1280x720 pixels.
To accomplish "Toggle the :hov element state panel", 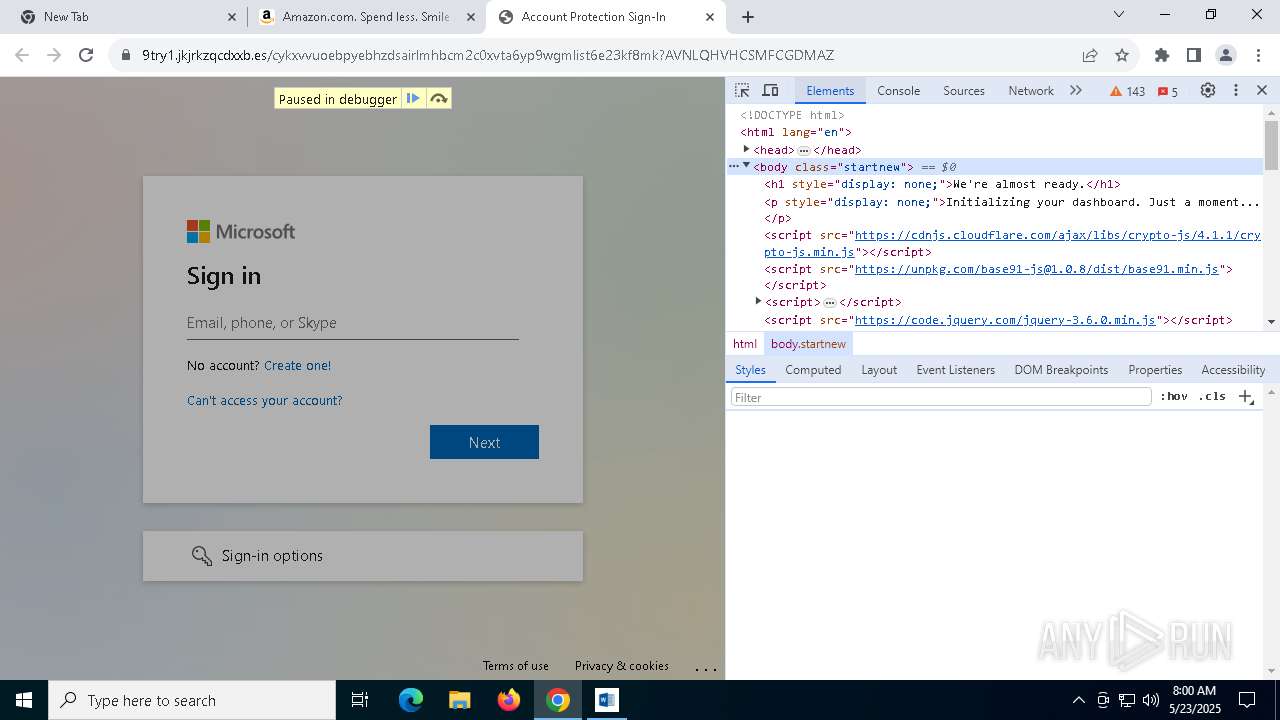I will coord(1174,396).
